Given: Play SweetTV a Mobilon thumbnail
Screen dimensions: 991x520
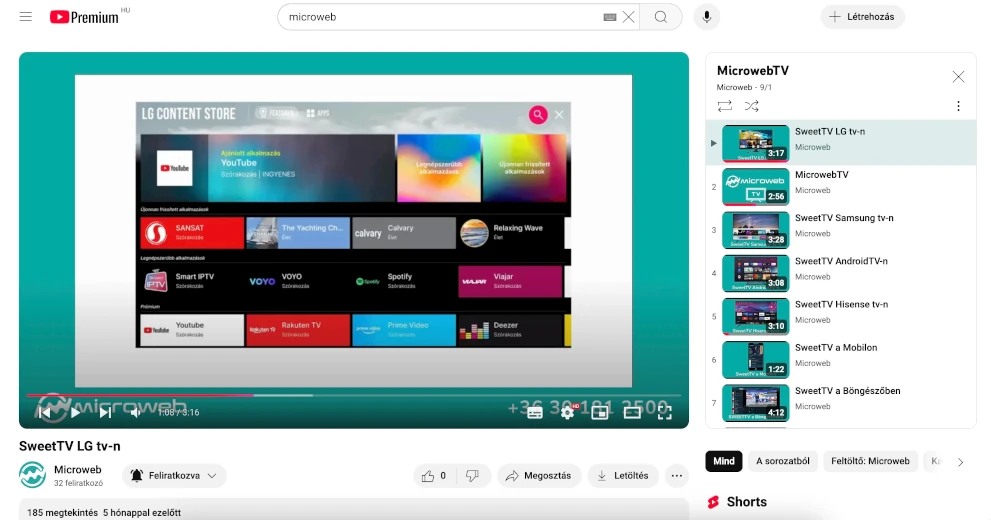Looking at the screenshot, I should [x=755, y=360].
